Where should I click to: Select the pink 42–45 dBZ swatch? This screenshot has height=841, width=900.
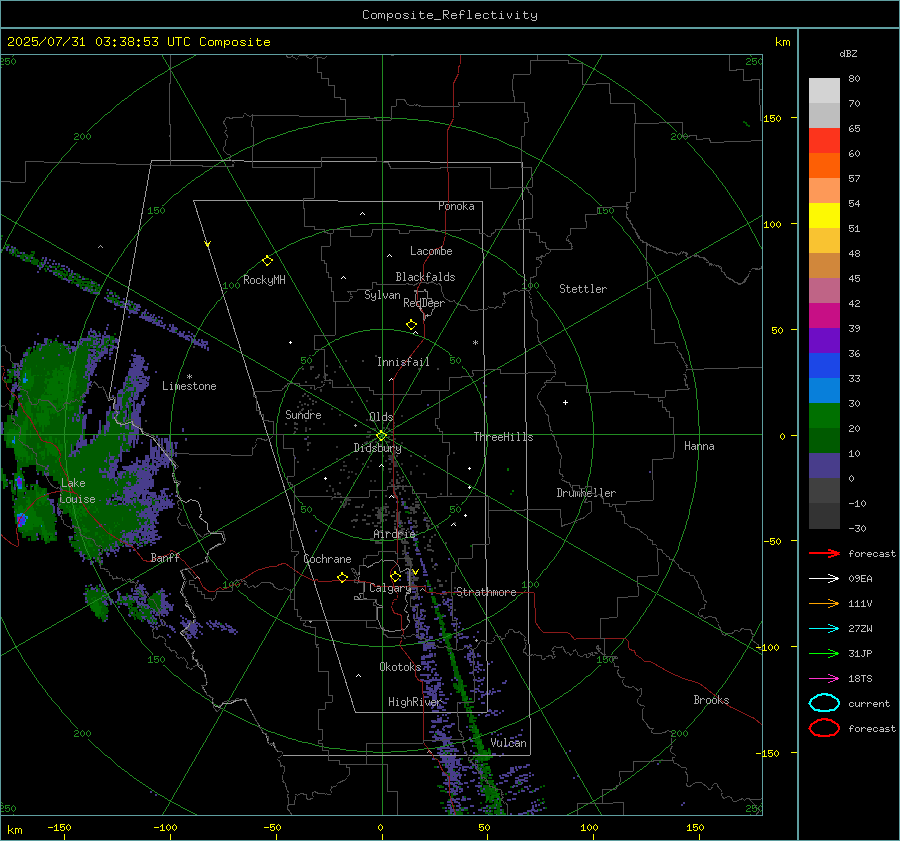coord(824,290)
